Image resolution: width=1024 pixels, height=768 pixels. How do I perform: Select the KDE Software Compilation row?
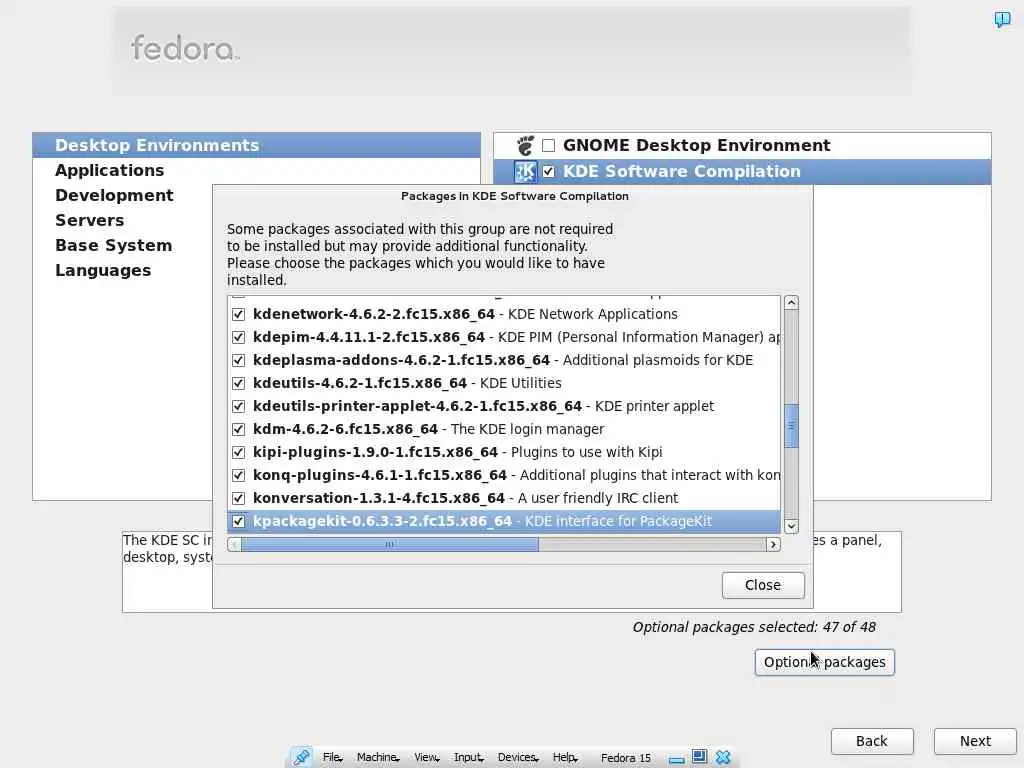743,171
